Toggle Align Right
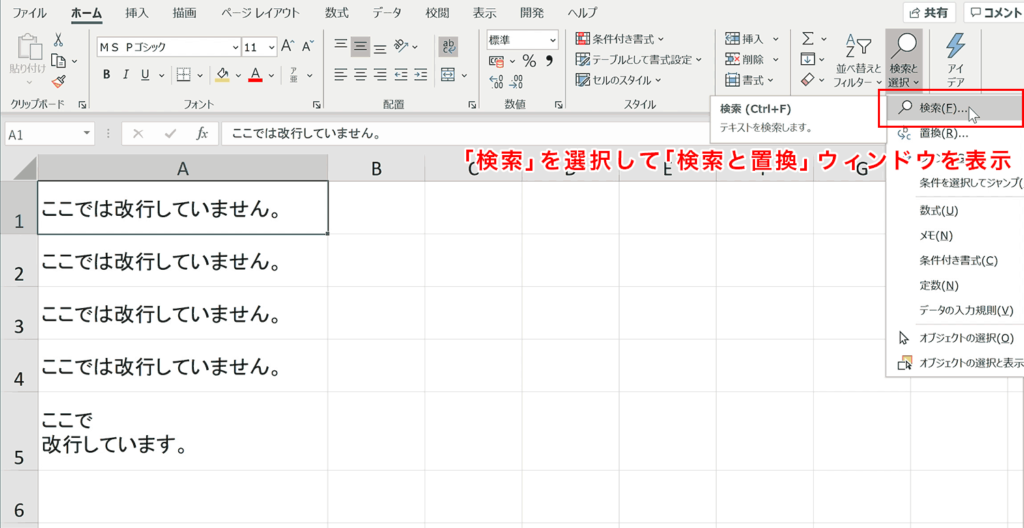Screen dimensions: 1024x528 tap(379, 75)
